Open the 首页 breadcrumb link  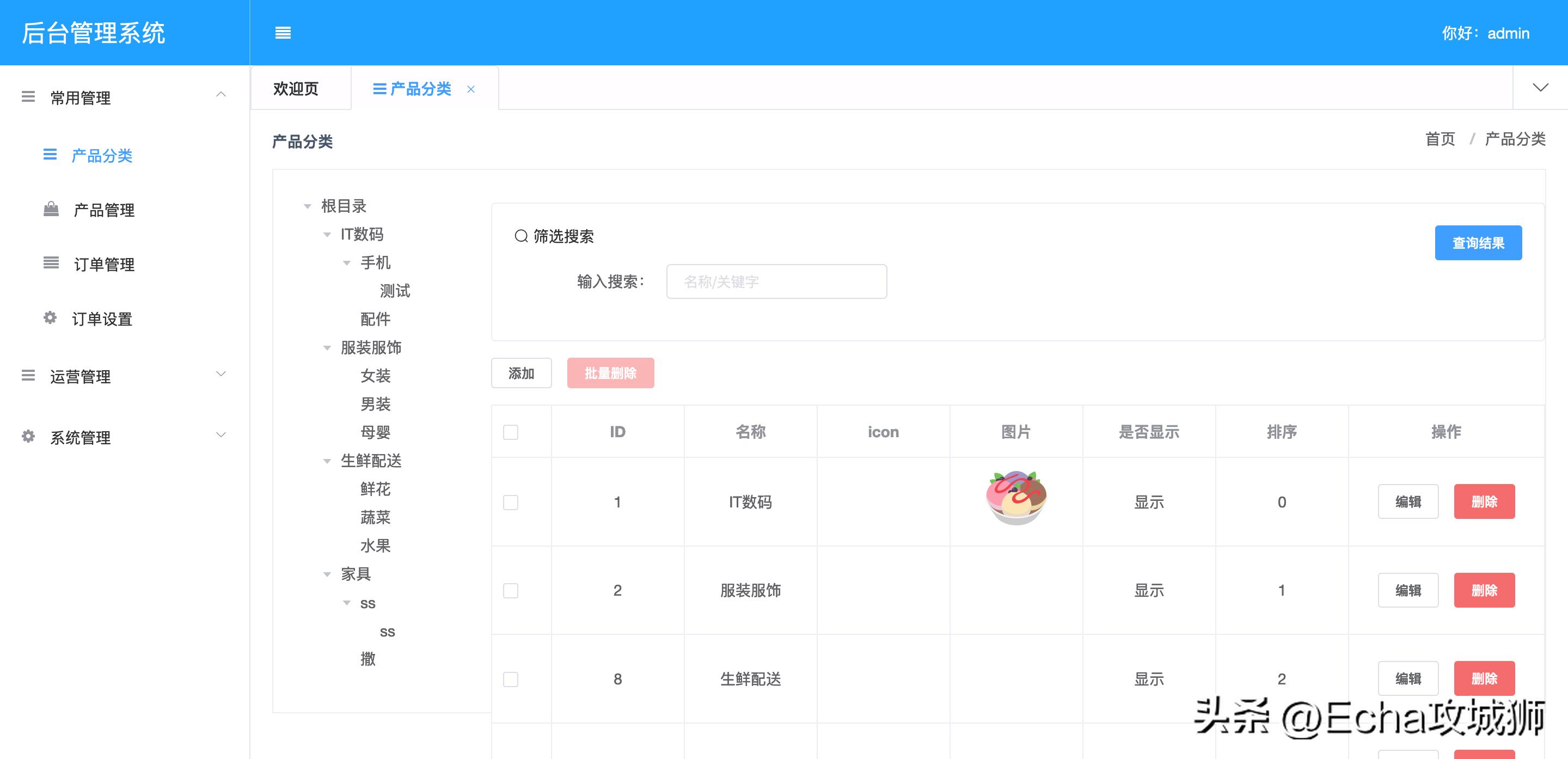[x=1440, y=139]
